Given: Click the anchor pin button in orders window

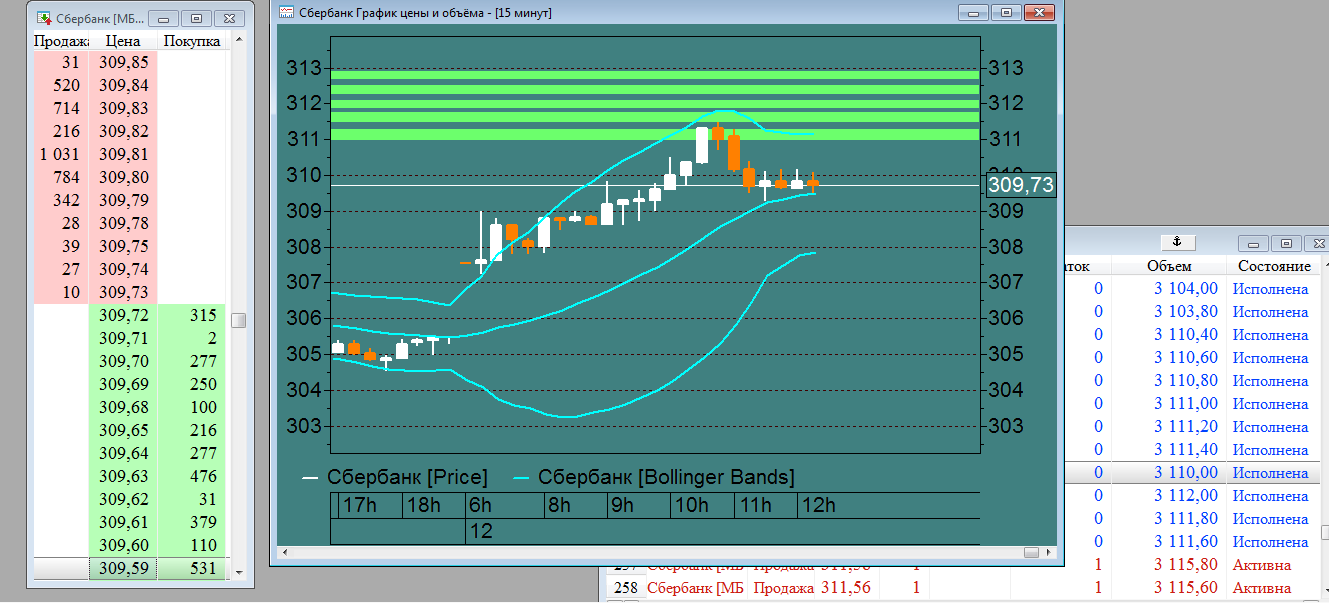Looking at the screenshot, I should point(1177,242).
